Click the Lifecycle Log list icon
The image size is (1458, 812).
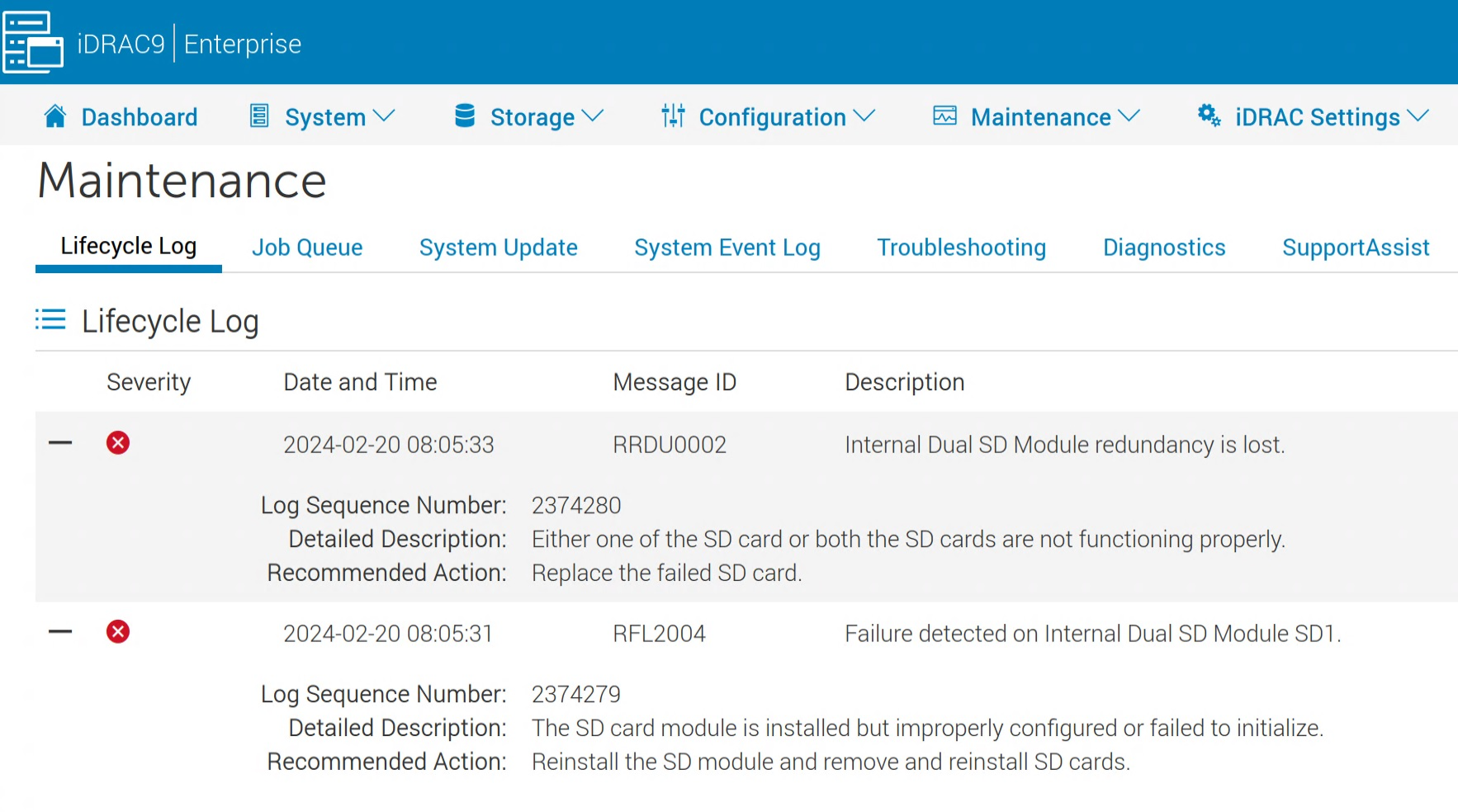50,320
